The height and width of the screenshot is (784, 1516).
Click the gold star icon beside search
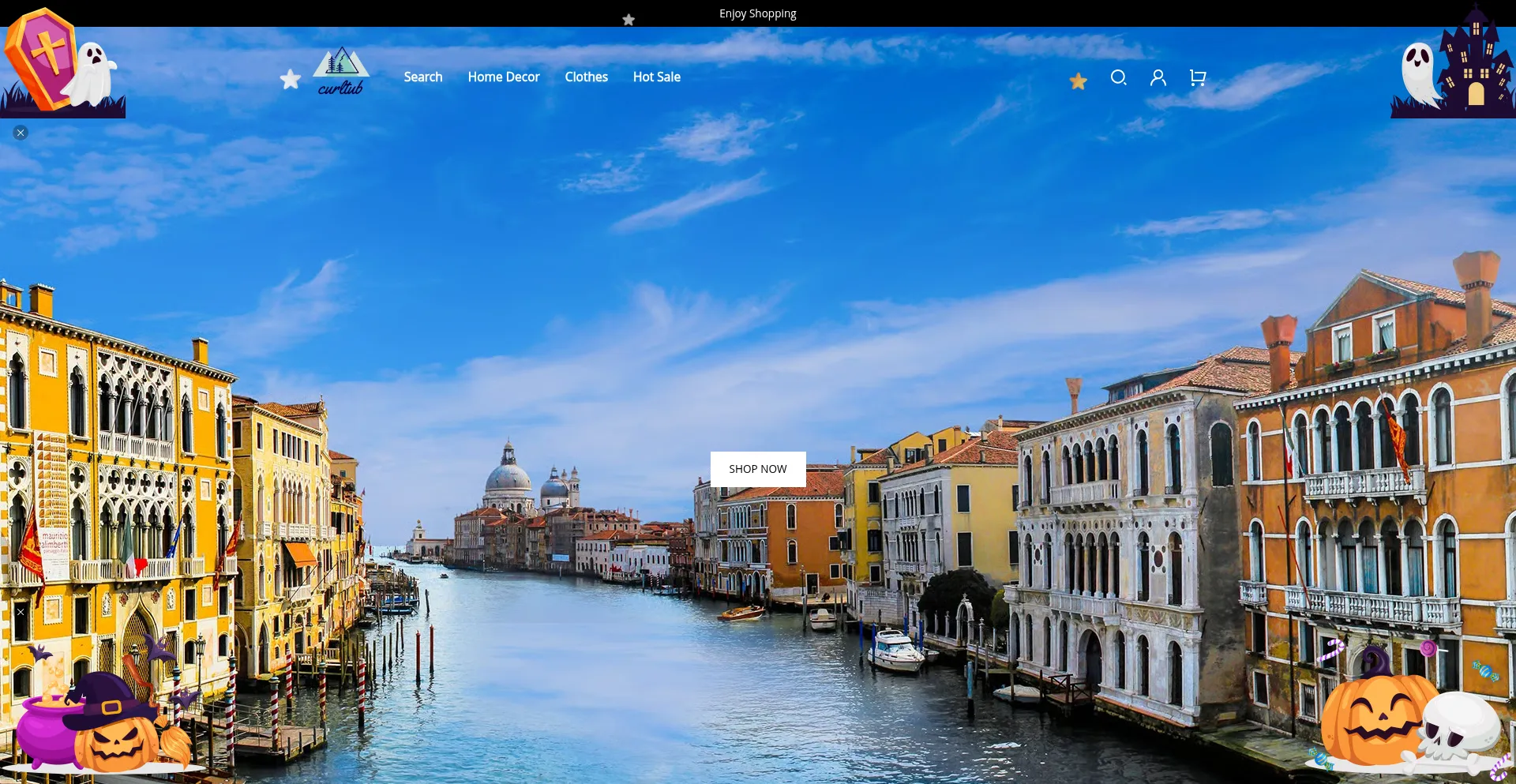click(x=1078, y=81)
